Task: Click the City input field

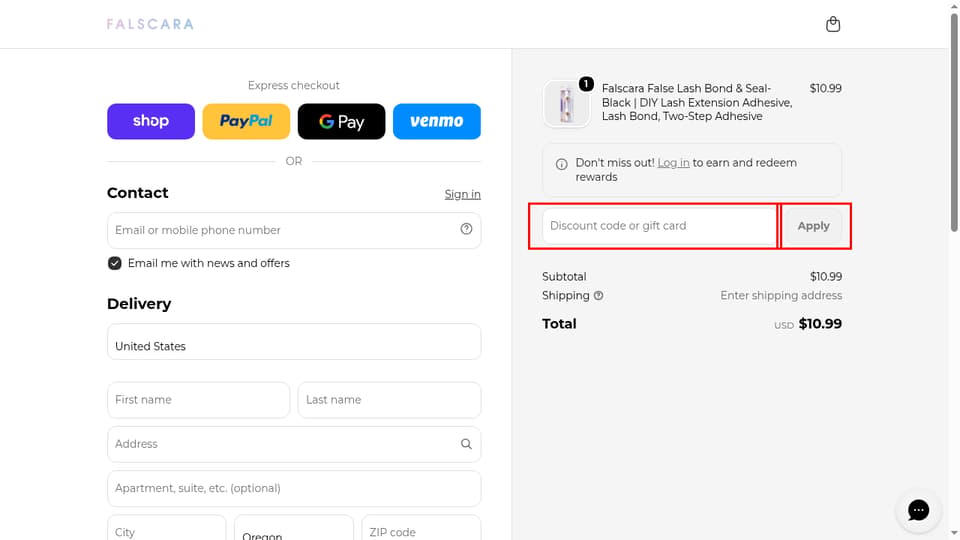Action: click(x=167, y=528)
